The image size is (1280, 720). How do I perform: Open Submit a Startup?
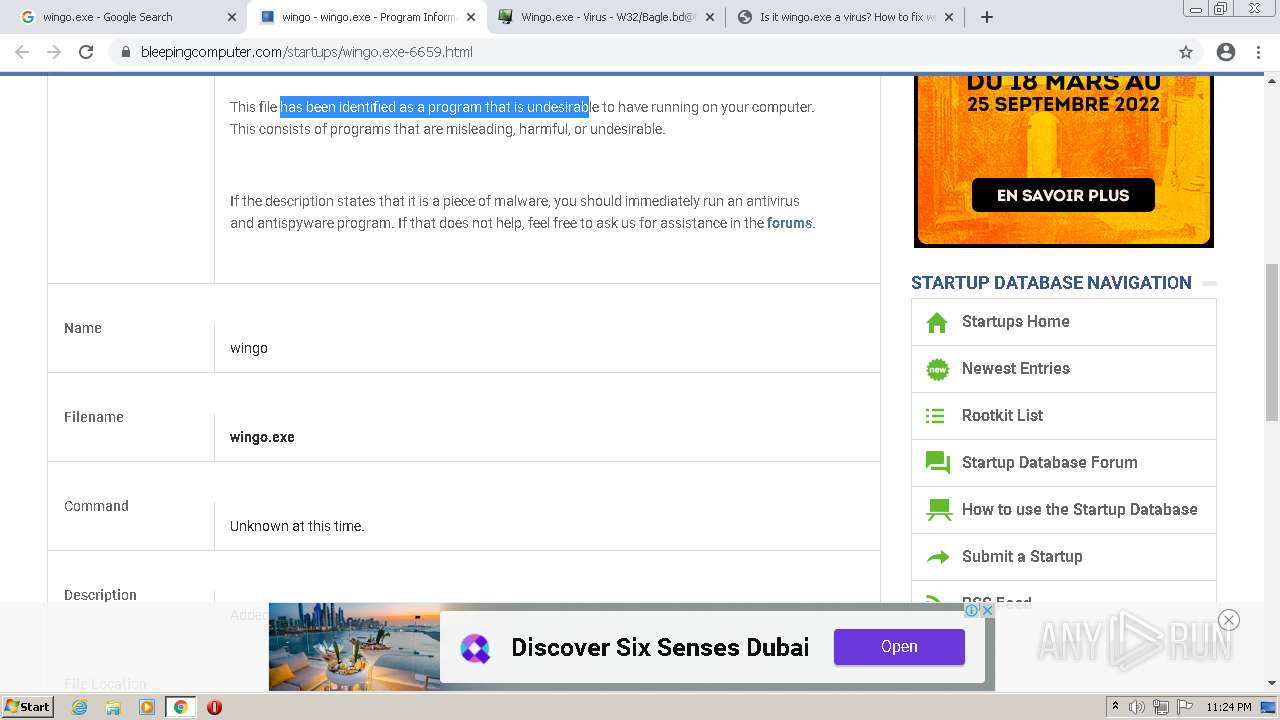pos(1022,556)
